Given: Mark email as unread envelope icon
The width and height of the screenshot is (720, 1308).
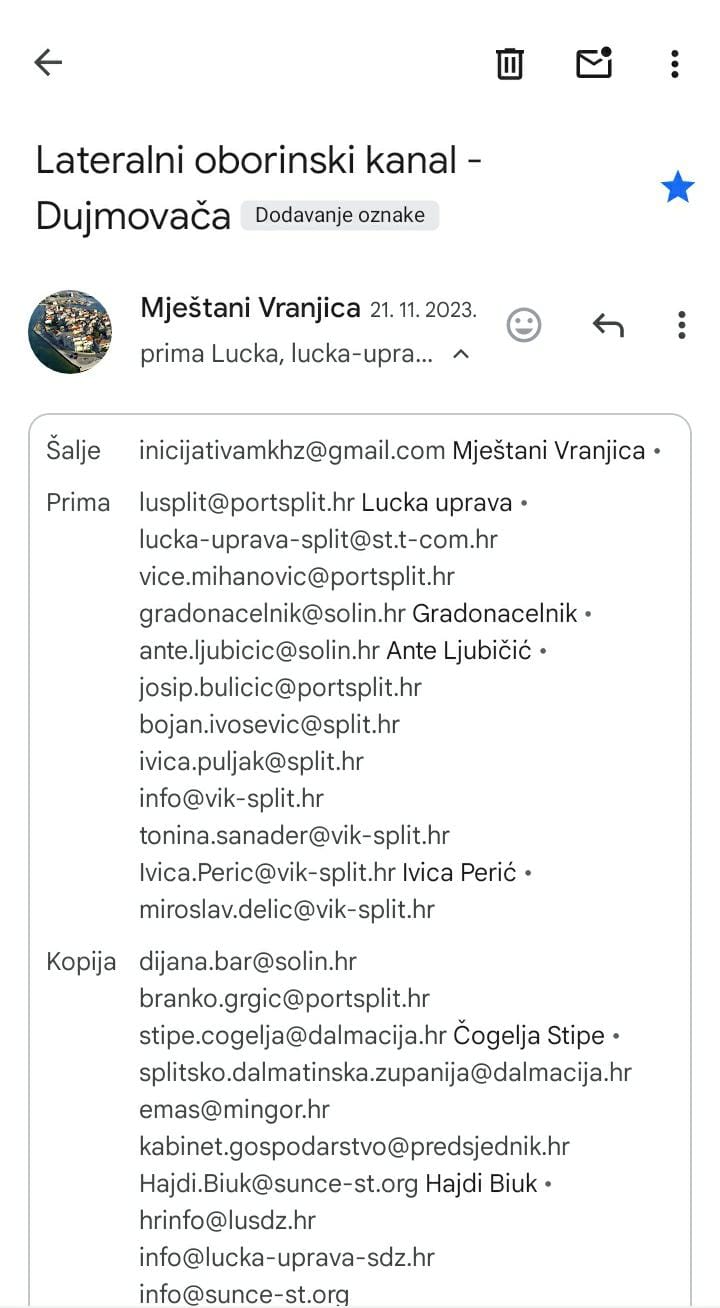Looking at the screenshot, I should [594, 63].
